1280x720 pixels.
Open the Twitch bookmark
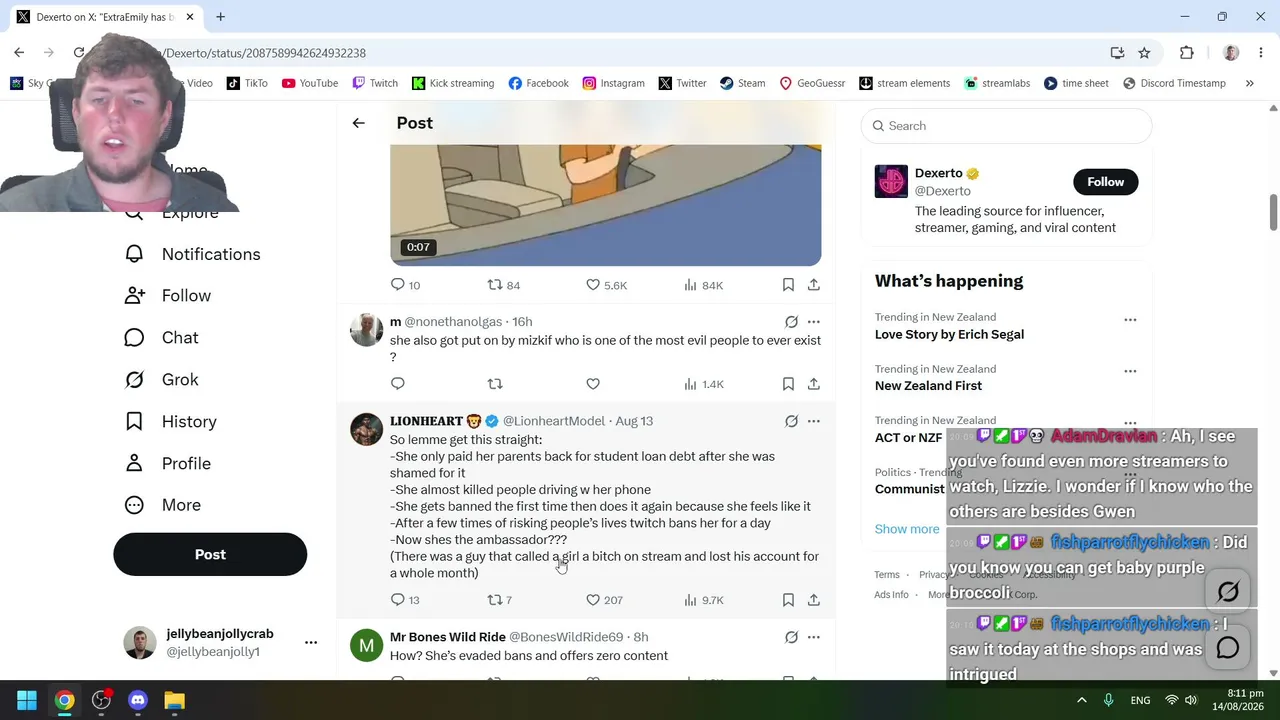tap(375, 83)
